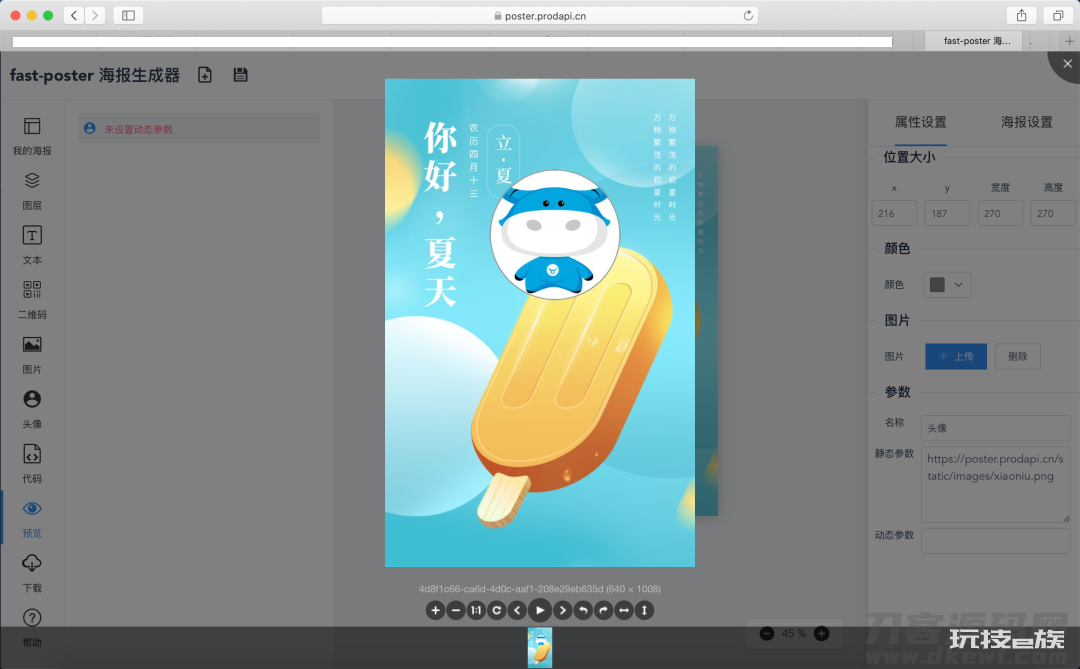Image resolution: width=1080 pixels, height=669 pixels.
Task: Open 我的海报 in the left sidebar
Action: click(x=32, y=136)
